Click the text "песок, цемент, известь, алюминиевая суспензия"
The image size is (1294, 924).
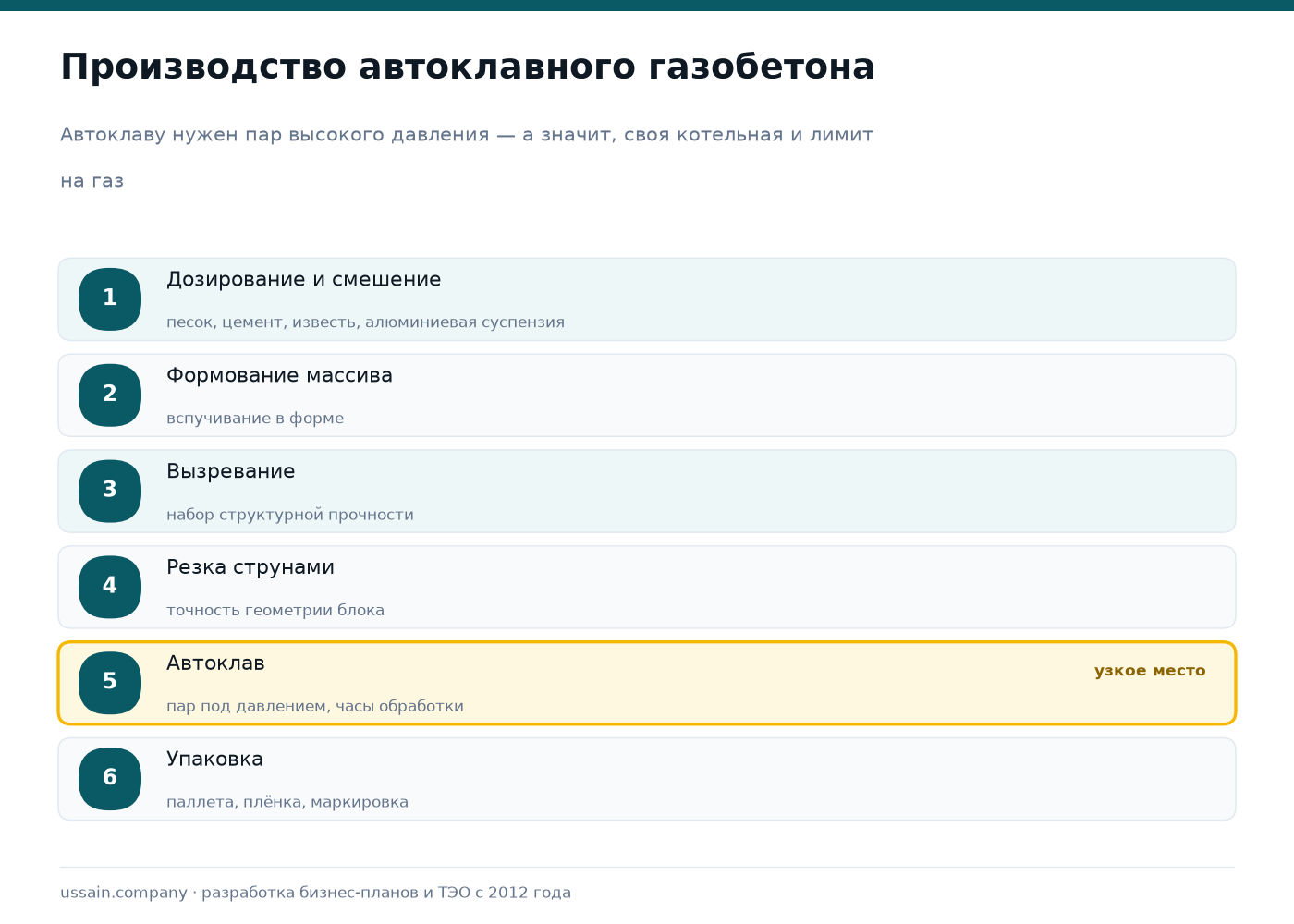pyautogui.click(x=365, y=322)
